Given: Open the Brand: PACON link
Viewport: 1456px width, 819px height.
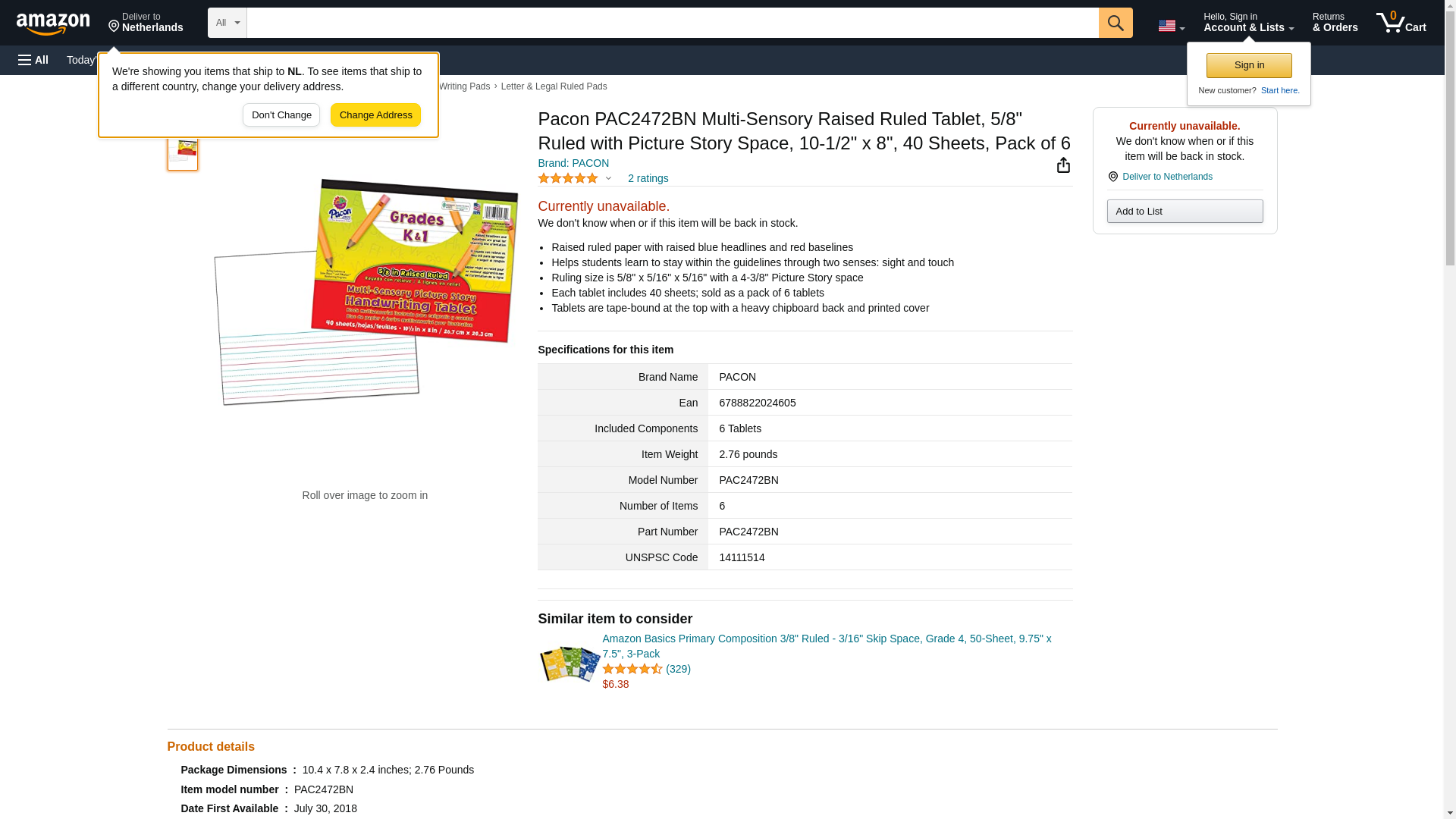Looking at the screenshot, I should tap(573, 163).
